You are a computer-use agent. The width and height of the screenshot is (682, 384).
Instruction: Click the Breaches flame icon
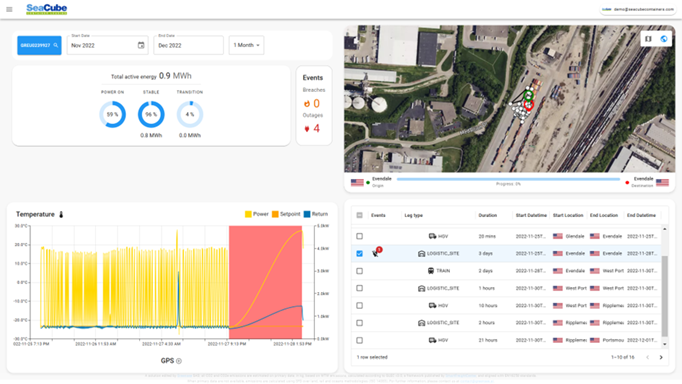pyautogui.click(x=307, y=104)
